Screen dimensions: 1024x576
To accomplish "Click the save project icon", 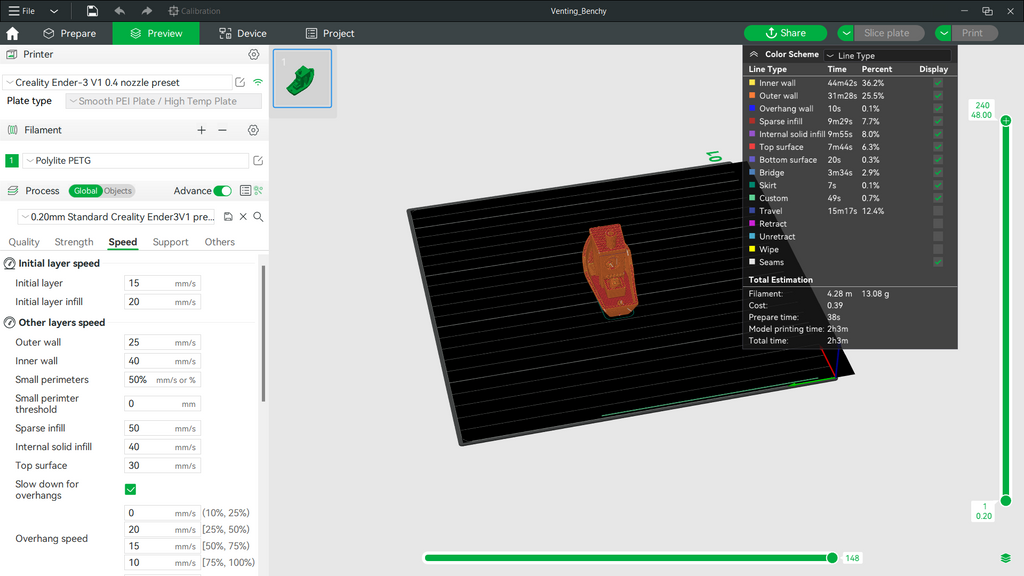I will pyautogui.click(x=92, y=10).
